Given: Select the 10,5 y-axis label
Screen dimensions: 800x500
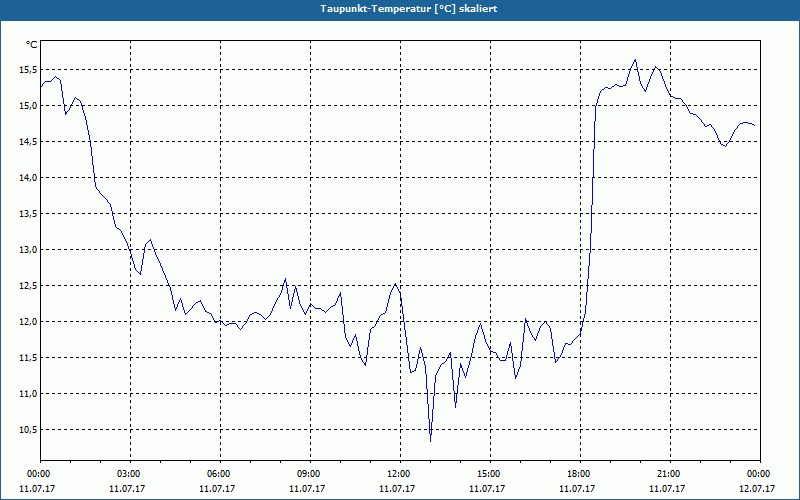Looking at the screenshot, I should click(x=28, y=430).
